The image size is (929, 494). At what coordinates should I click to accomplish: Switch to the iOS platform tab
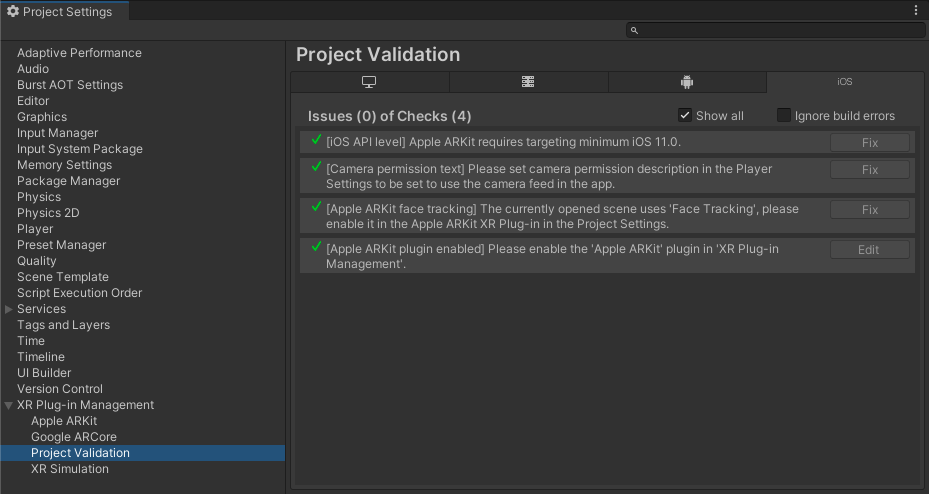tap(845, 82)
